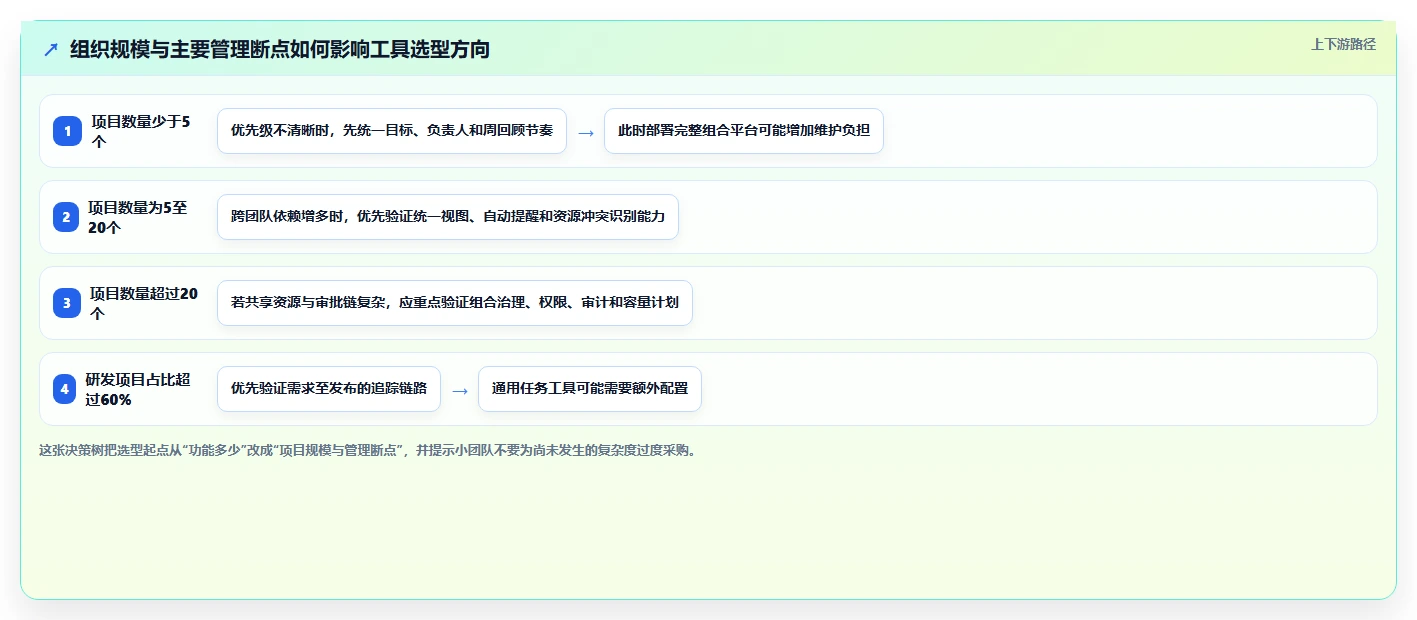Click the box 优先级不清晰时，先统一目标、负责人和周回顾节奏
The image size is (1417, 620).
click(392, 131)
